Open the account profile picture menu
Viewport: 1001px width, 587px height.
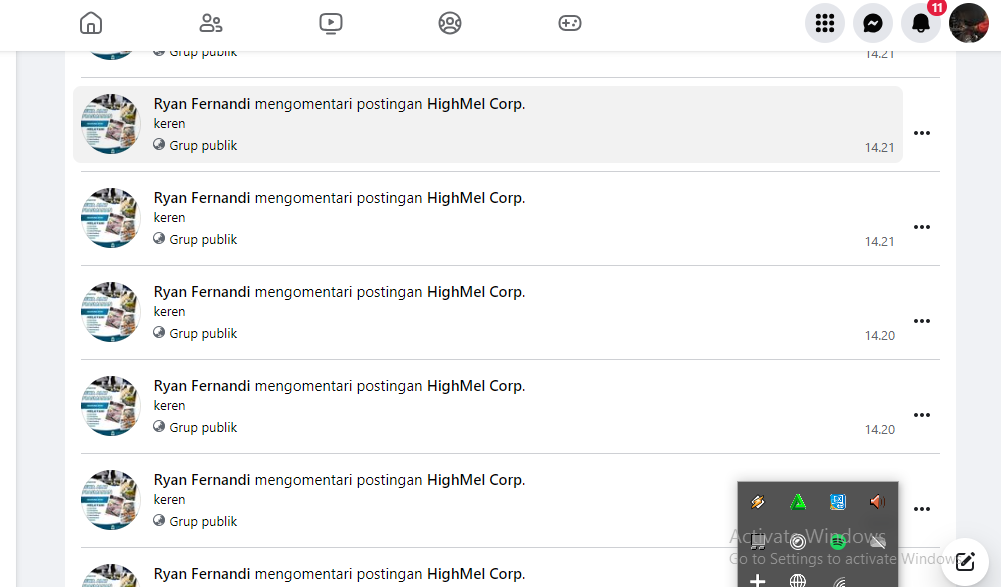click(x=968, y=23)
